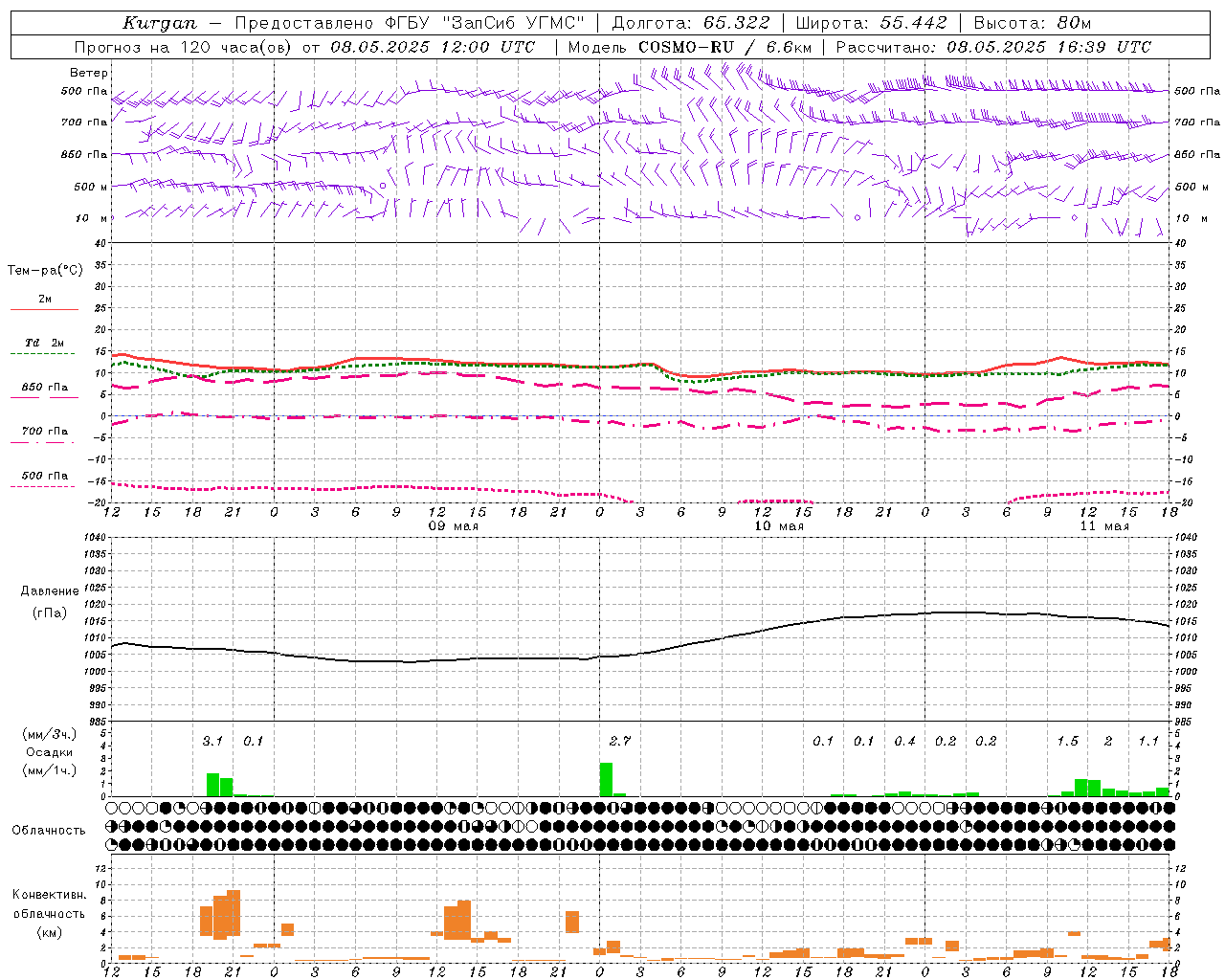Click the "2м" temperature legend entry
The height and width of the screenshot is (980, 1225).
click(45, 300)
